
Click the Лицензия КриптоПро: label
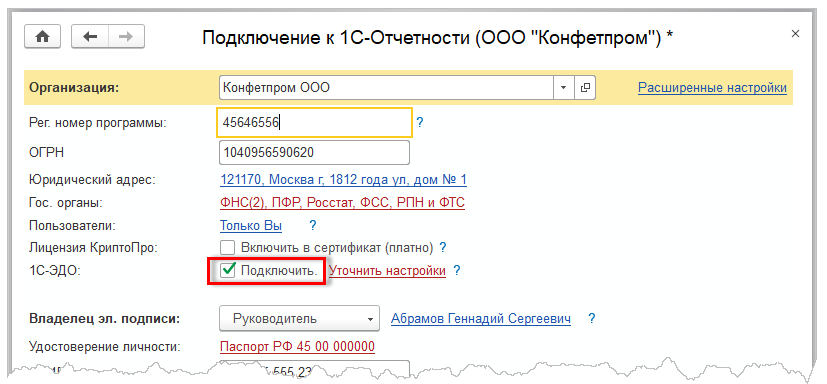pyautogui.click(x=94, y=247)
